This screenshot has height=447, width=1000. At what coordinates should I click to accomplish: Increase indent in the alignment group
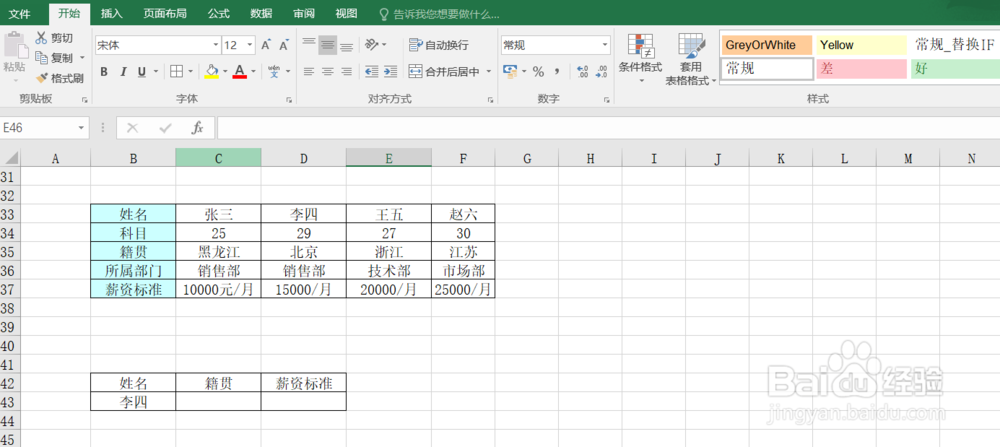click(390, 71)
